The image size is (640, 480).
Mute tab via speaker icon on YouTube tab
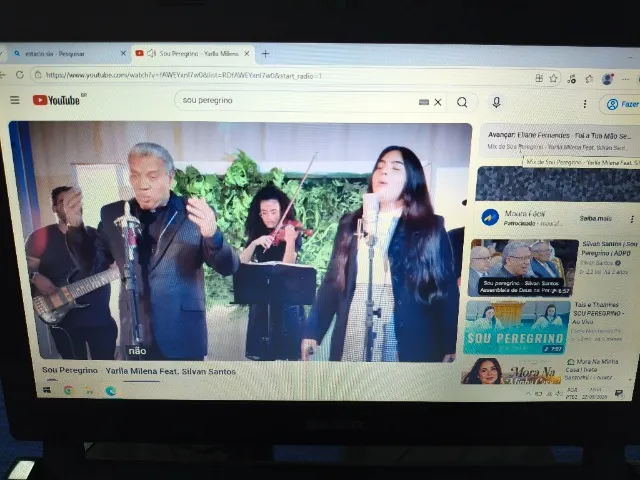point(151,53)
